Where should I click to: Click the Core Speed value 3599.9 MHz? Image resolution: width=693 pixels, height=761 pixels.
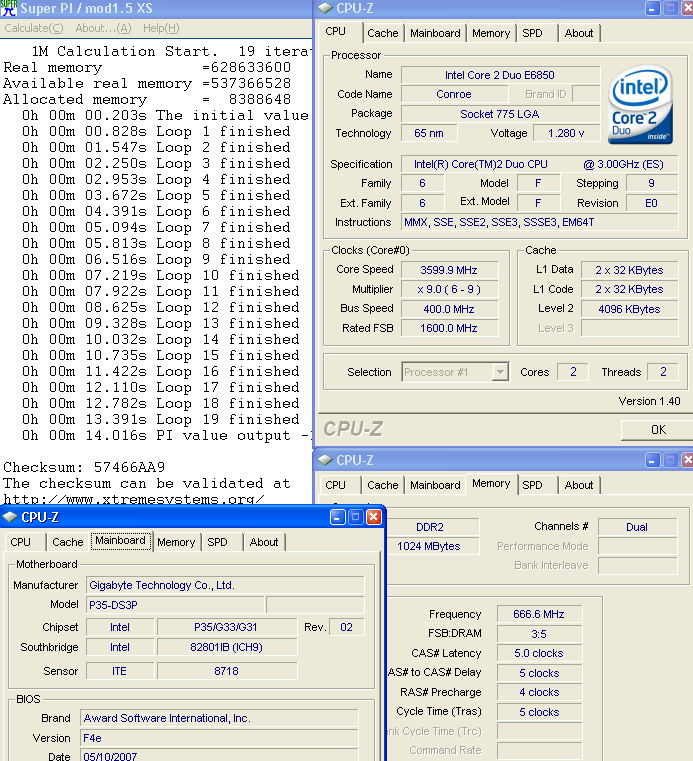click(449, 270)
